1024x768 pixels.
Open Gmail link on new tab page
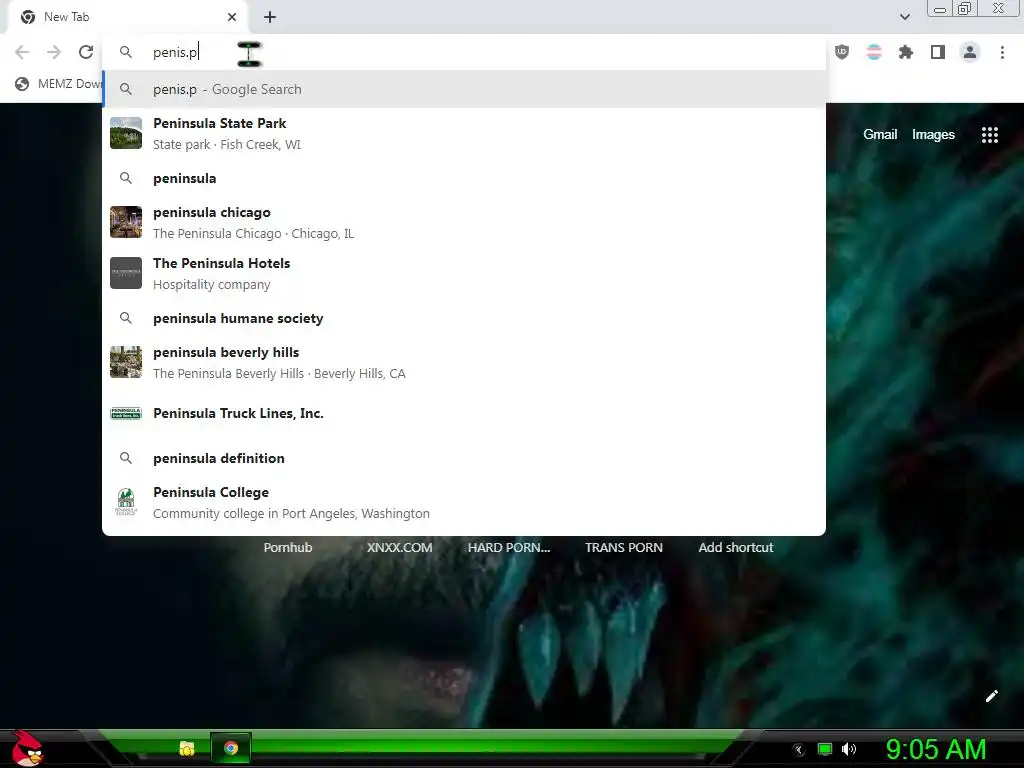[x=880, y=135]
